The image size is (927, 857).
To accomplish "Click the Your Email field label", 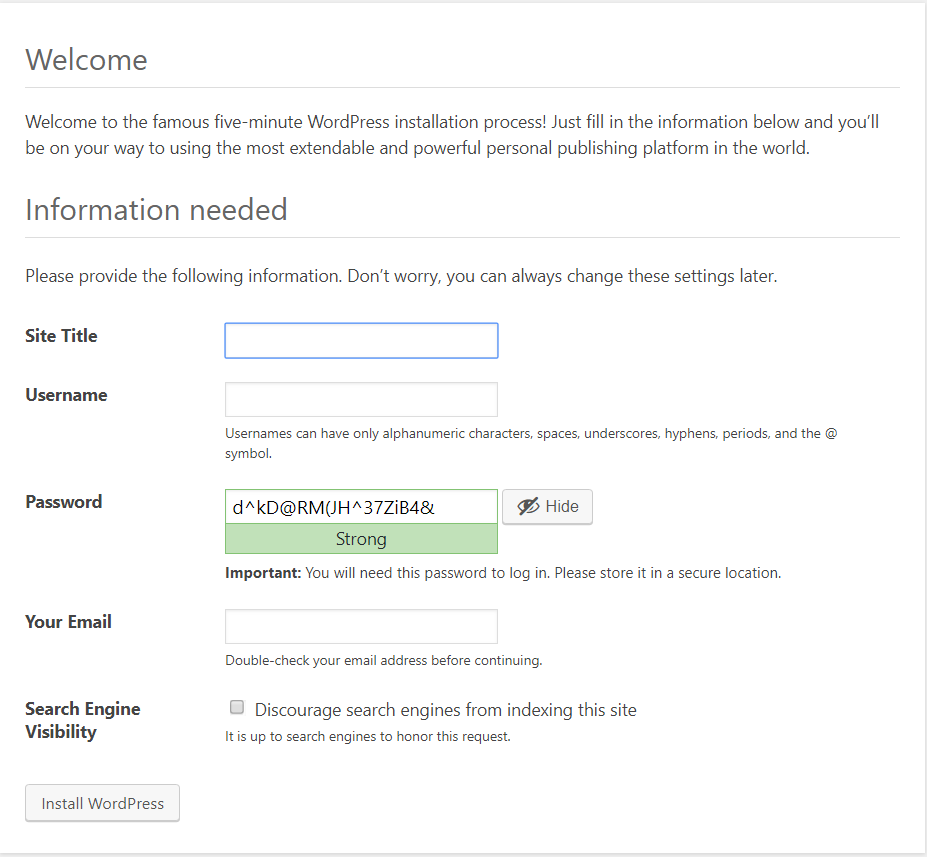I will click(68, 622).
